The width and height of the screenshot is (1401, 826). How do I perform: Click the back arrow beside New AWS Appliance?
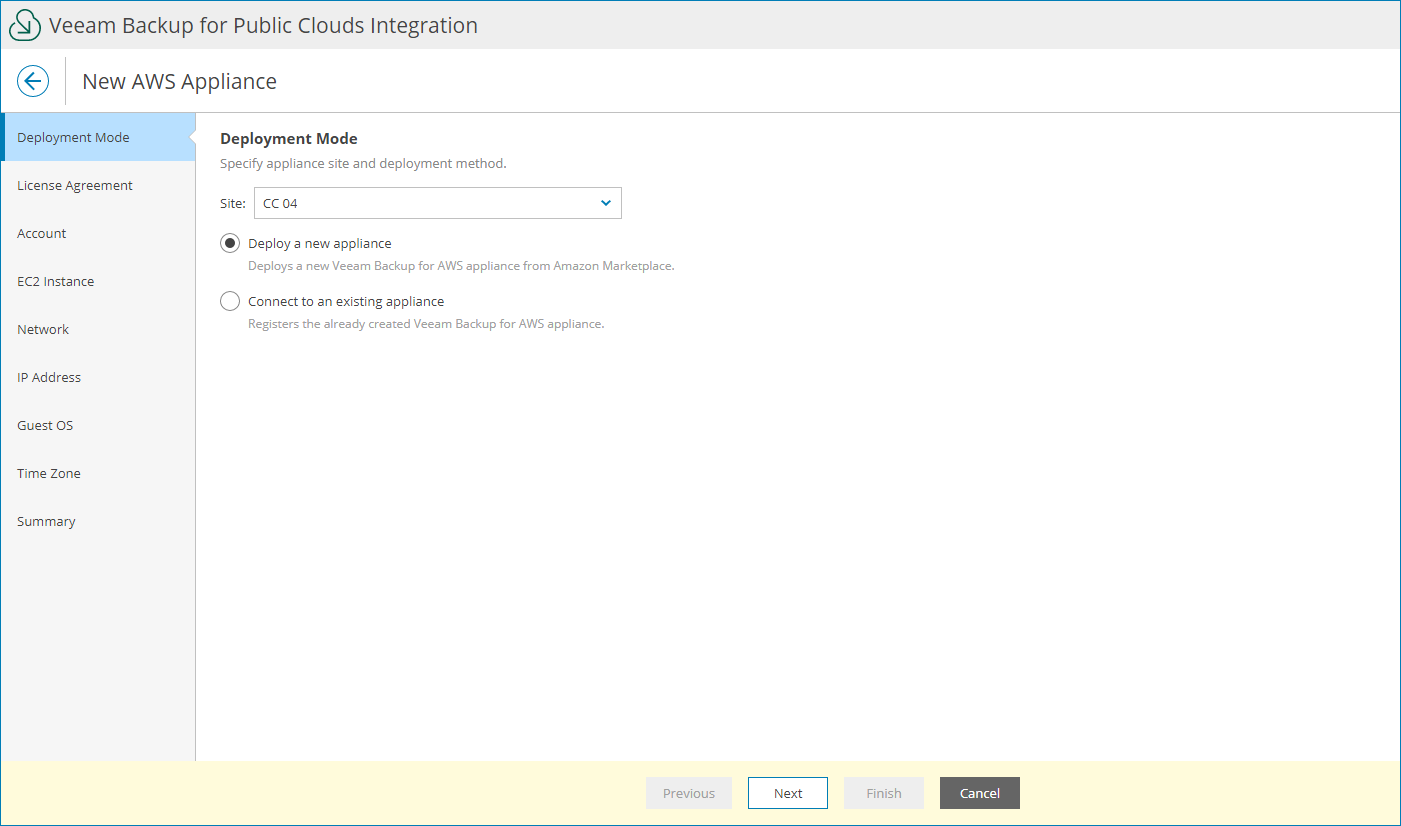33,81
